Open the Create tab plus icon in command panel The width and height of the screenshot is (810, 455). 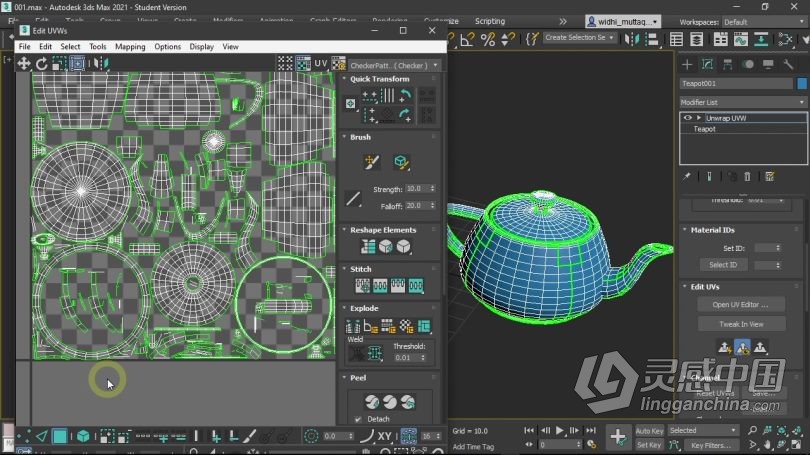coord(687,64)
